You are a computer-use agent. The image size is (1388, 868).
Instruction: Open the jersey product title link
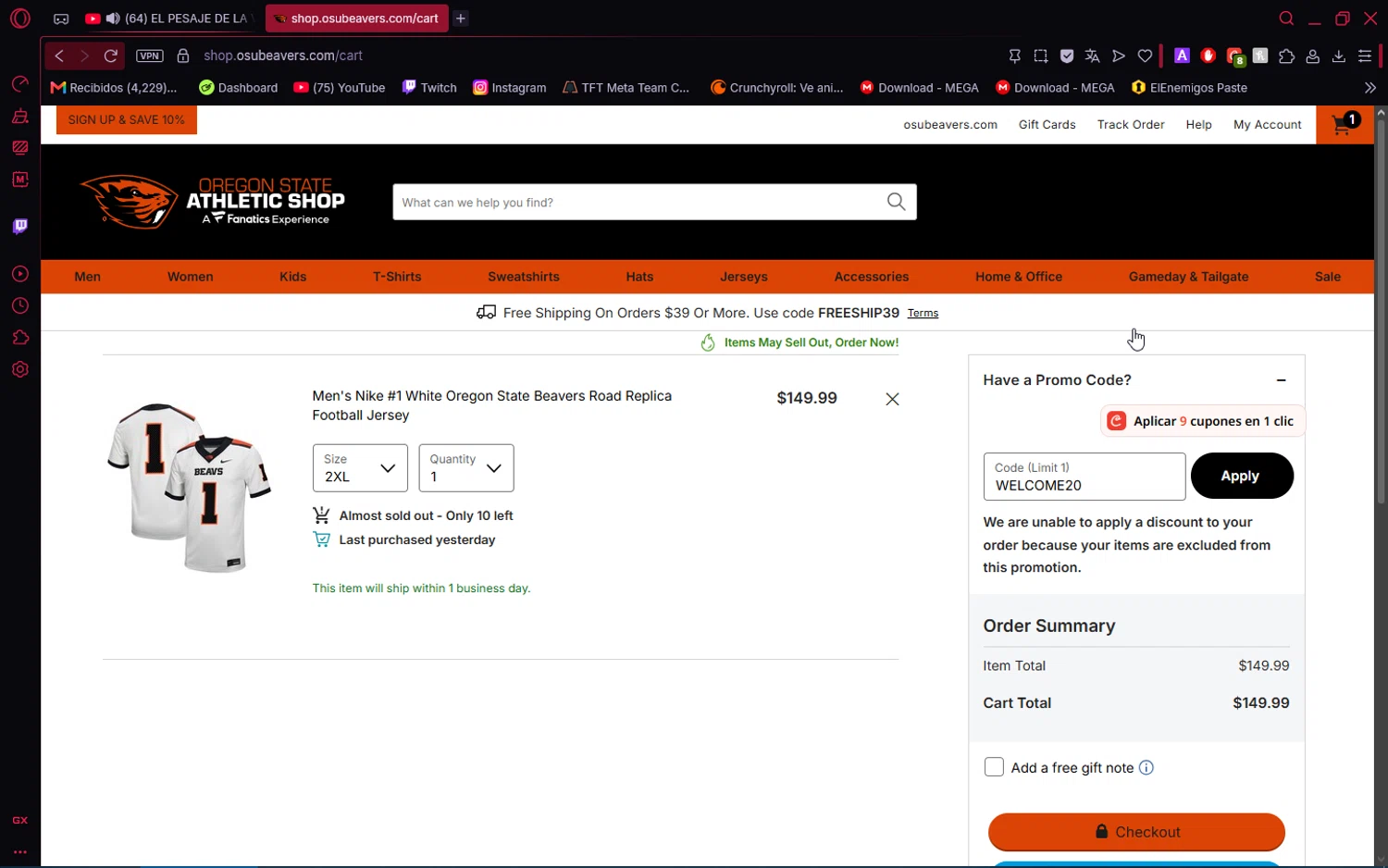tap(492, 405)
